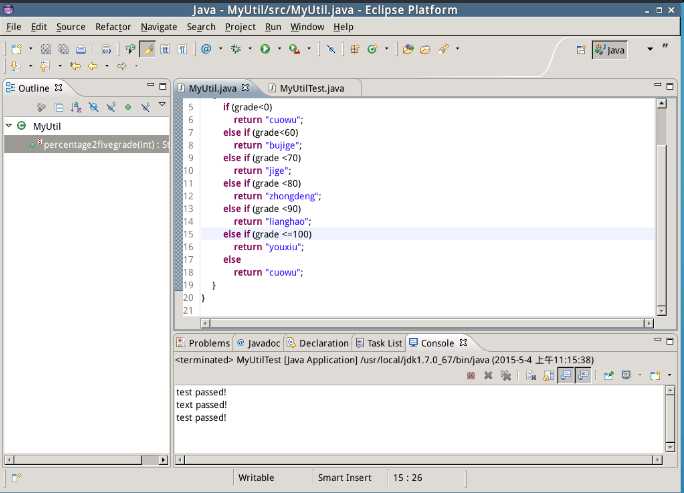The image size is (684, 493).
Task: Click the Skip All Breakpoints icon
Action: click(332, 49)
